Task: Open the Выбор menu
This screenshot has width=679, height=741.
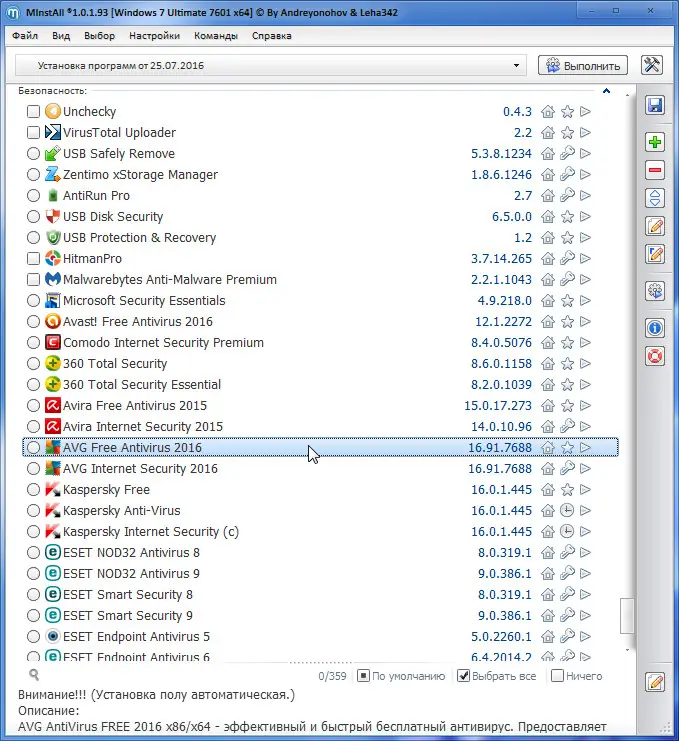Action: point(99,36)
